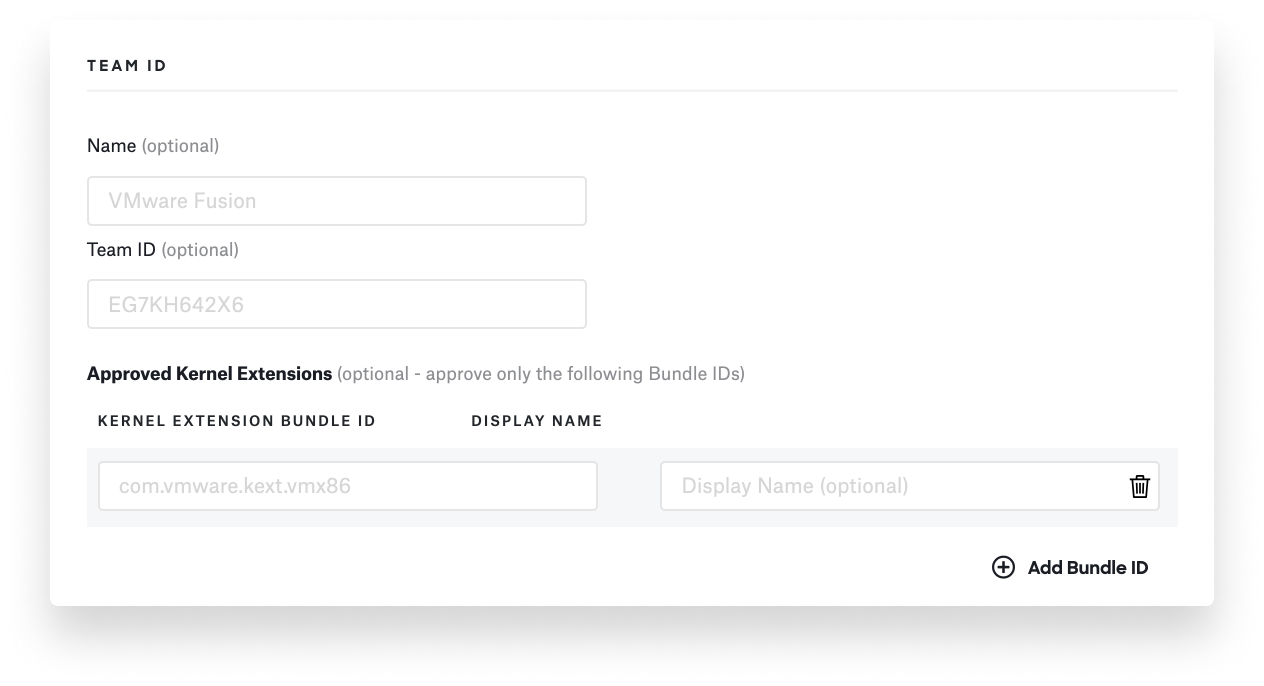The width and height of the screenshot is (1264, 686).
Task: Click the plus circle icon
Action: 1002,568
